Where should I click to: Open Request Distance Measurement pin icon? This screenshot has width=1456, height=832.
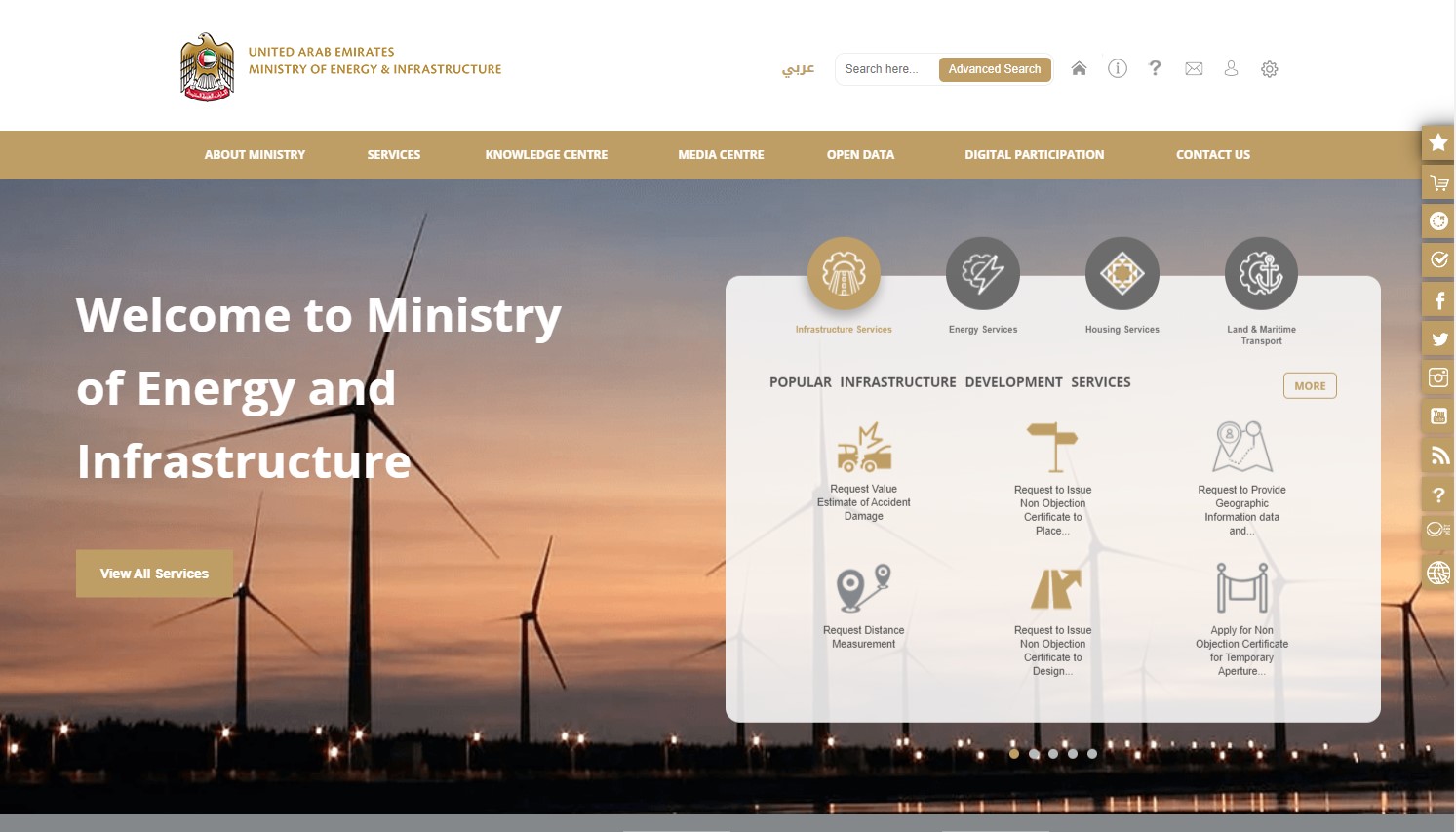click(x=864, y=588)
